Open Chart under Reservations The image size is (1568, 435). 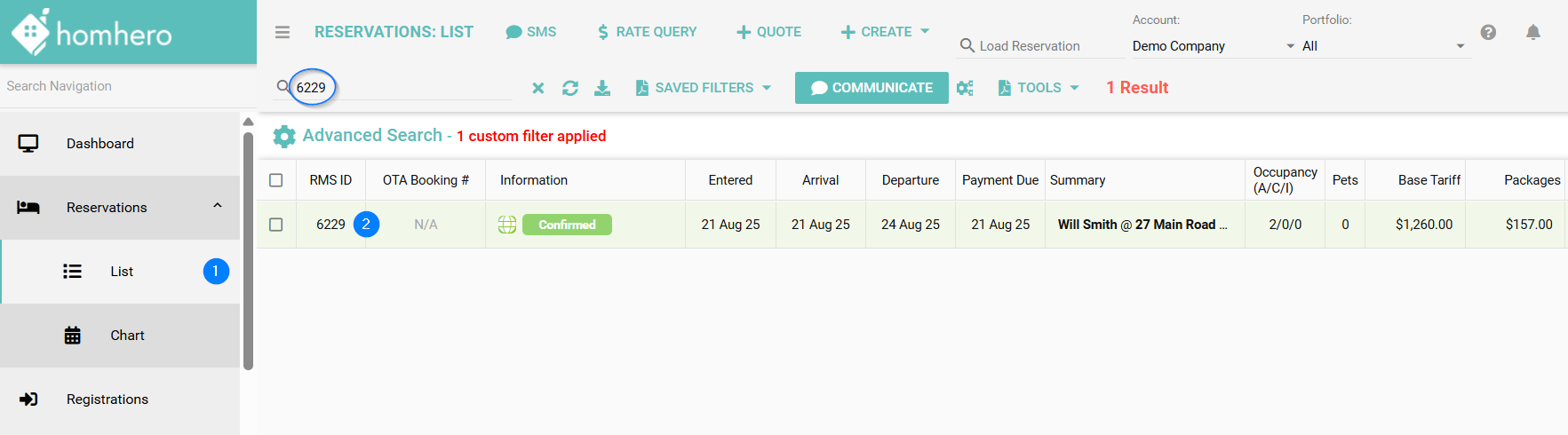pyautogui.click(x=127, y=336)
